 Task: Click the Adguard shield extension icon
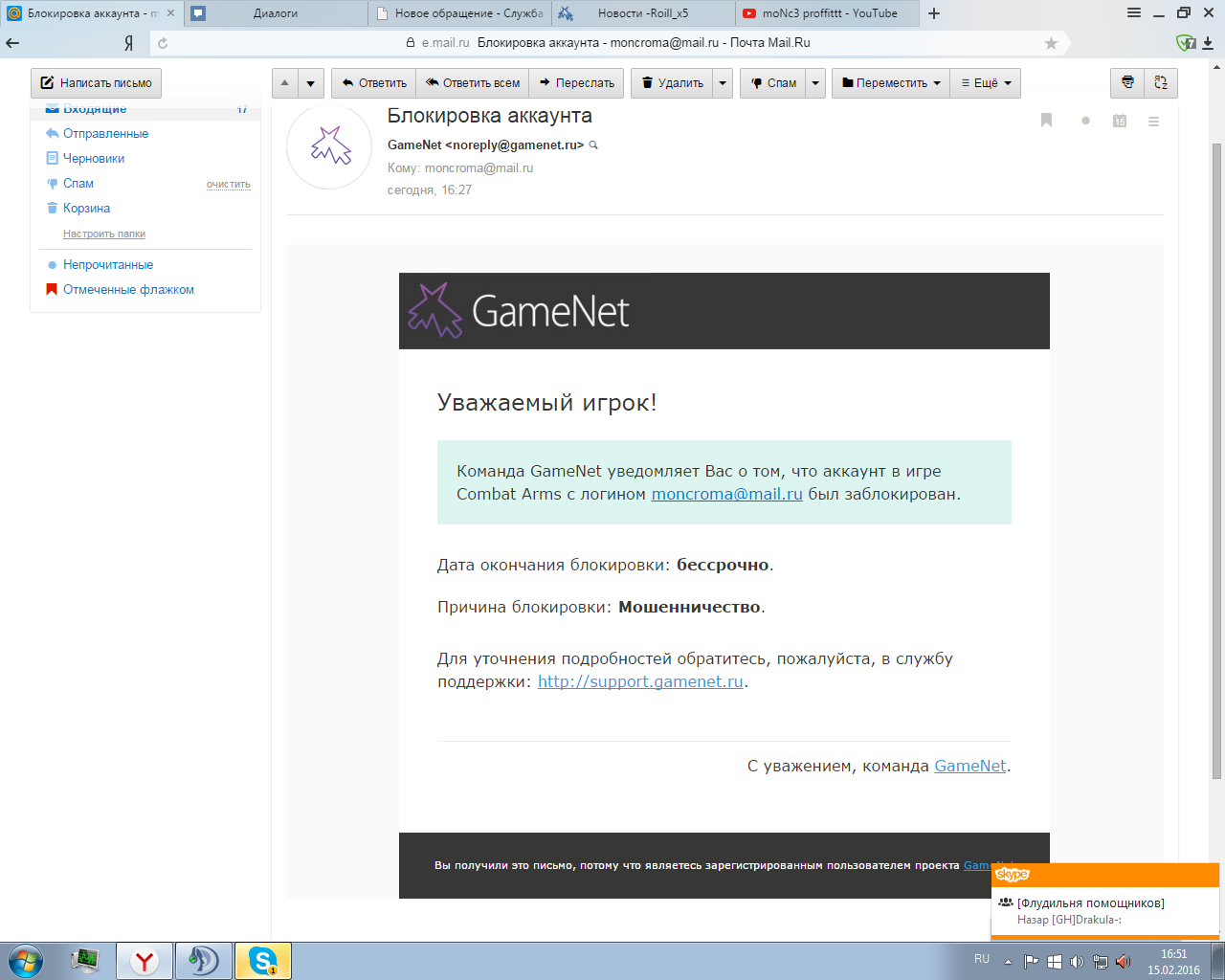coord(1185,43)
